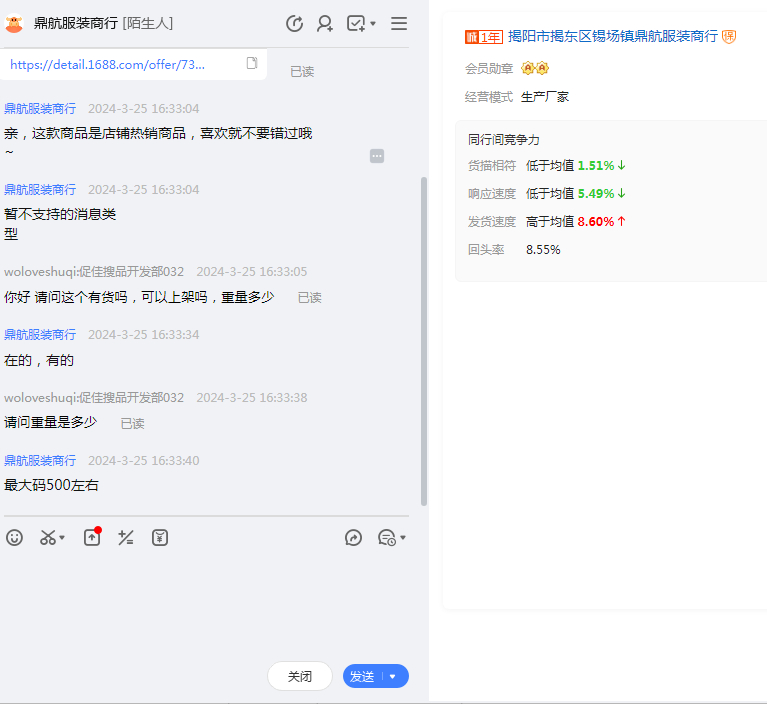Click the message options ellipsis bubble
Image resolution: width=767 pixels, height=704 pixels.
(x=377, y=156)
